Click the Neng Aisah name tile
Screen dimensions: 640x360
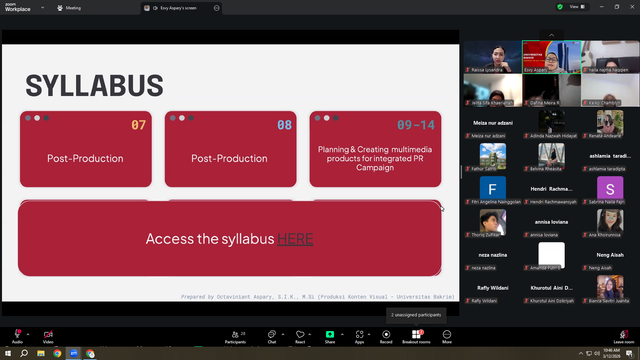click(x=610, y=256)
